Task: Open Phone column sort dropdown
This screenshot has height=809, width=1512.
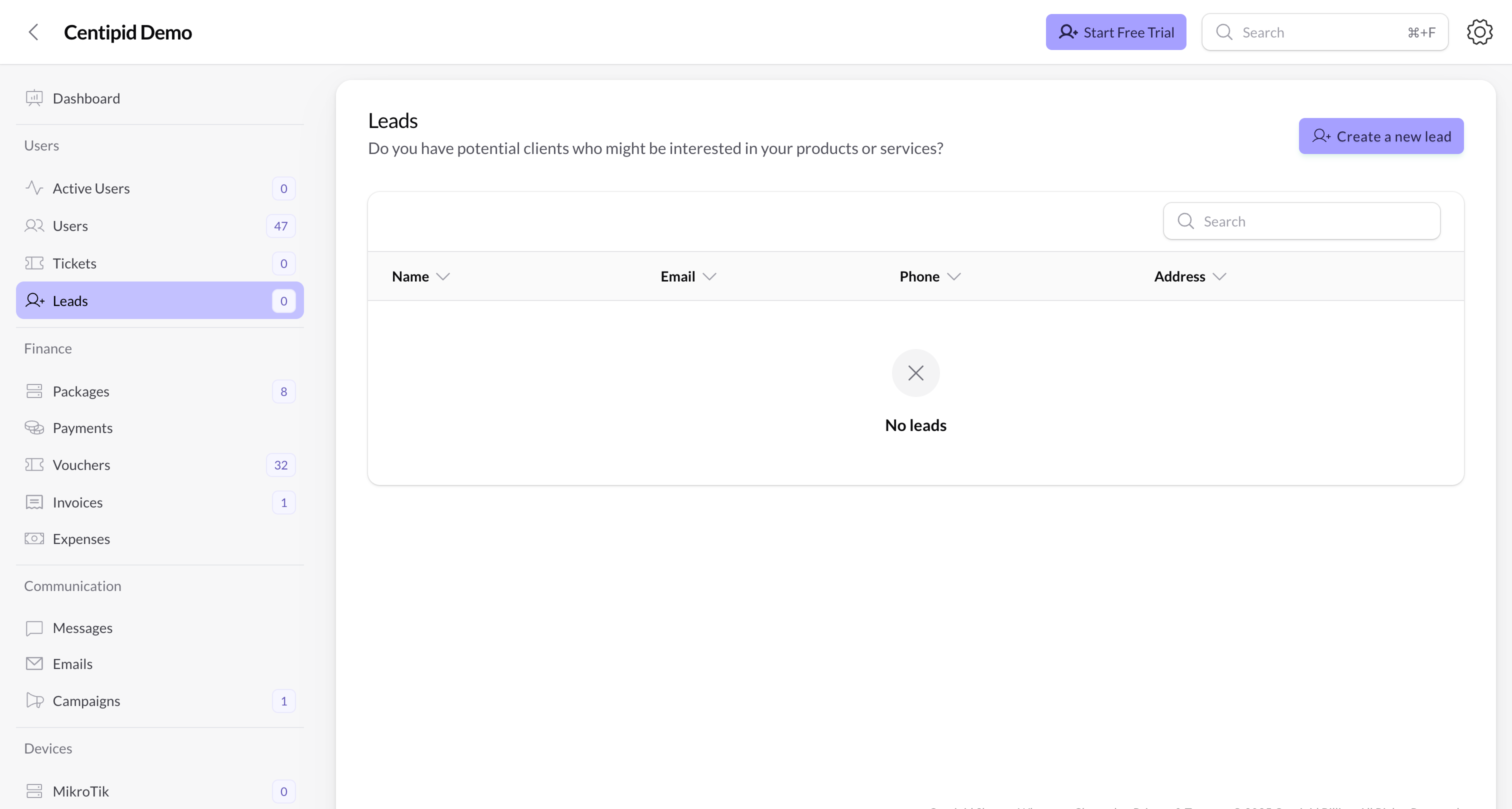Action: (x=954, y=276)
